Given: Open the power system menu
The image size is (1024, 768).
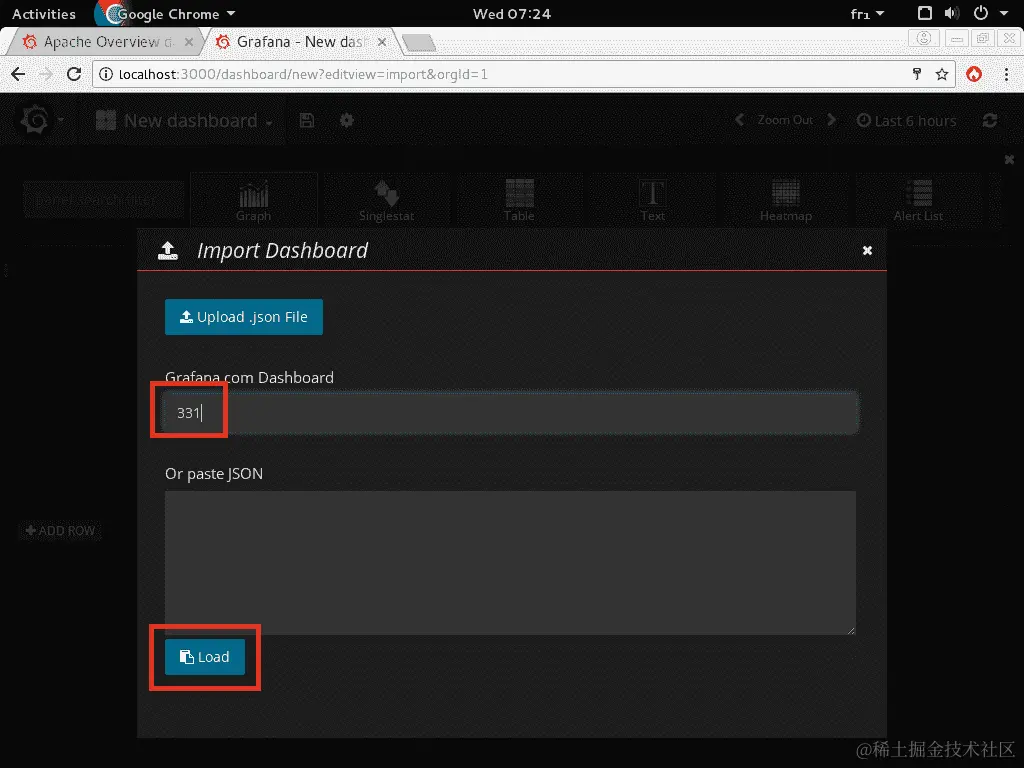Looking at the screenshot, I should [990, 14].
